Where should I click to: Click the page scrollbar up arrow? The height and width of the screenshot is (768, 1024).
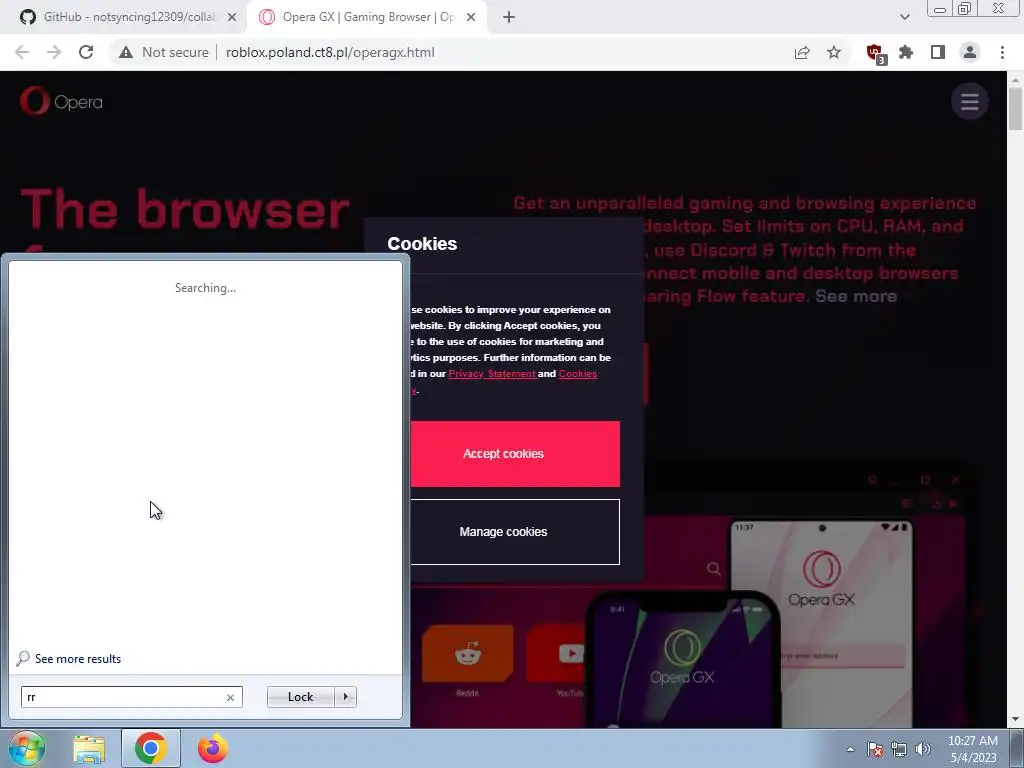(1015, 80)
